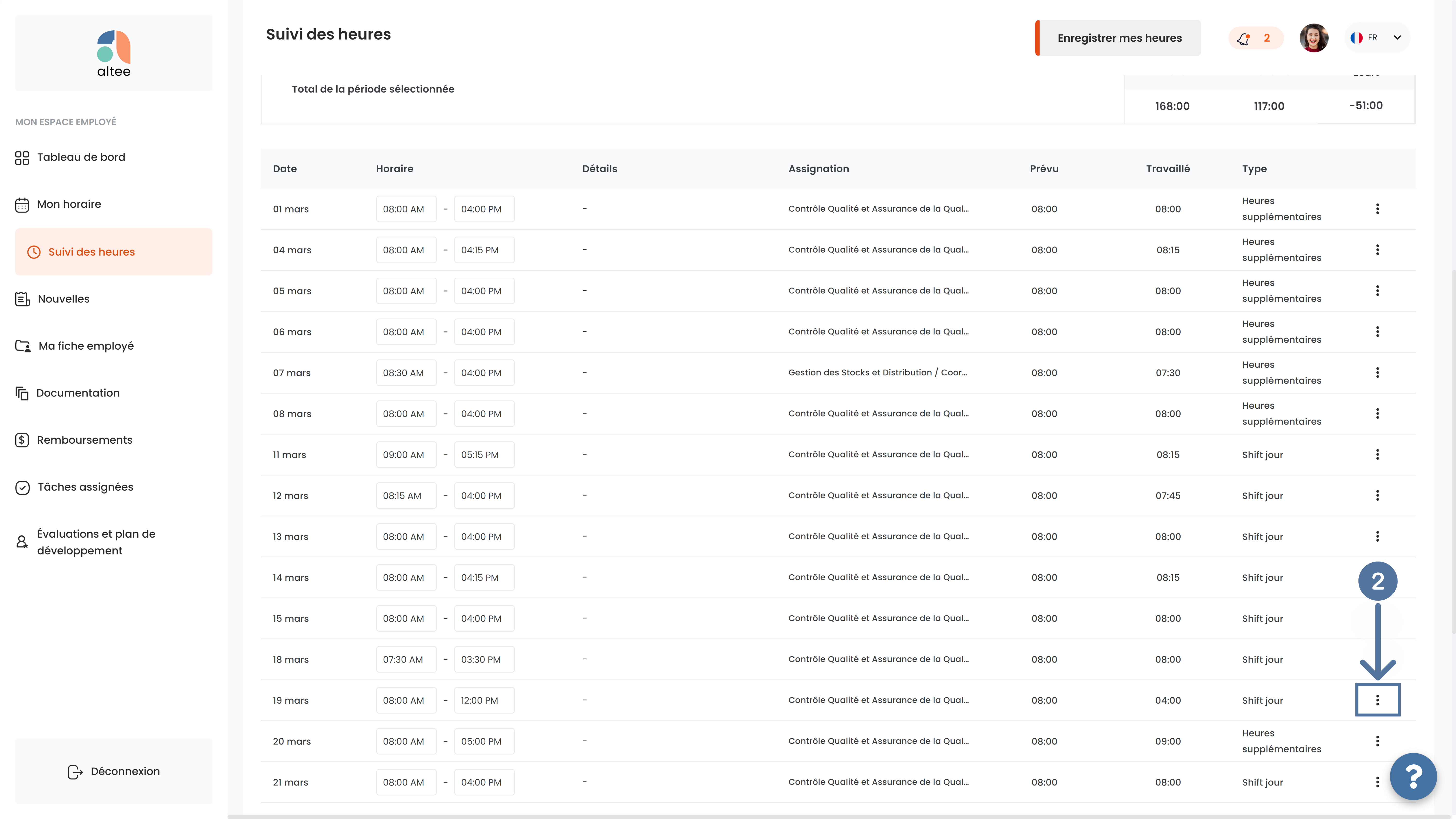Viewport: 1456px width, 819px height.
Task: Open the three-dot menu for 19 mars
Action: [x=1377, y=700]
